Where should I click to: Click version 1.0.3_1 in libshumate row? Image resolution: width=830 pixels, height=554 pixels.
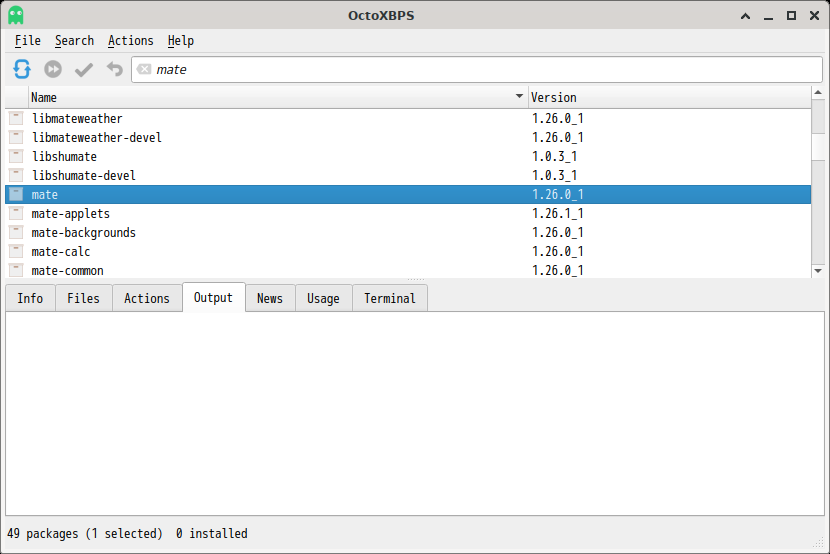point(554,157)
